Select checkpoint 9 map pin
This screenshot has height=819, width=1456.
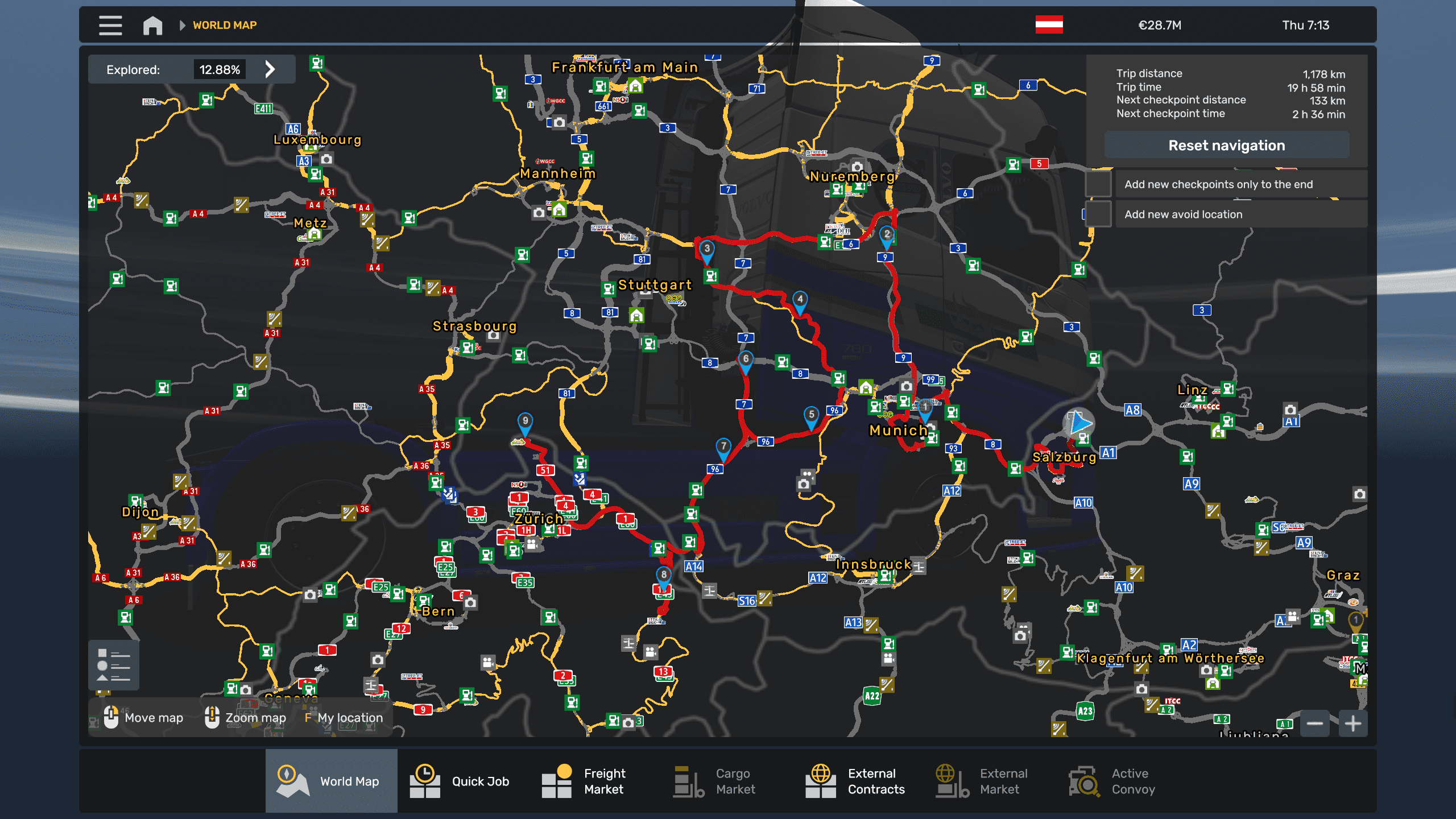[x=525, y=422]
